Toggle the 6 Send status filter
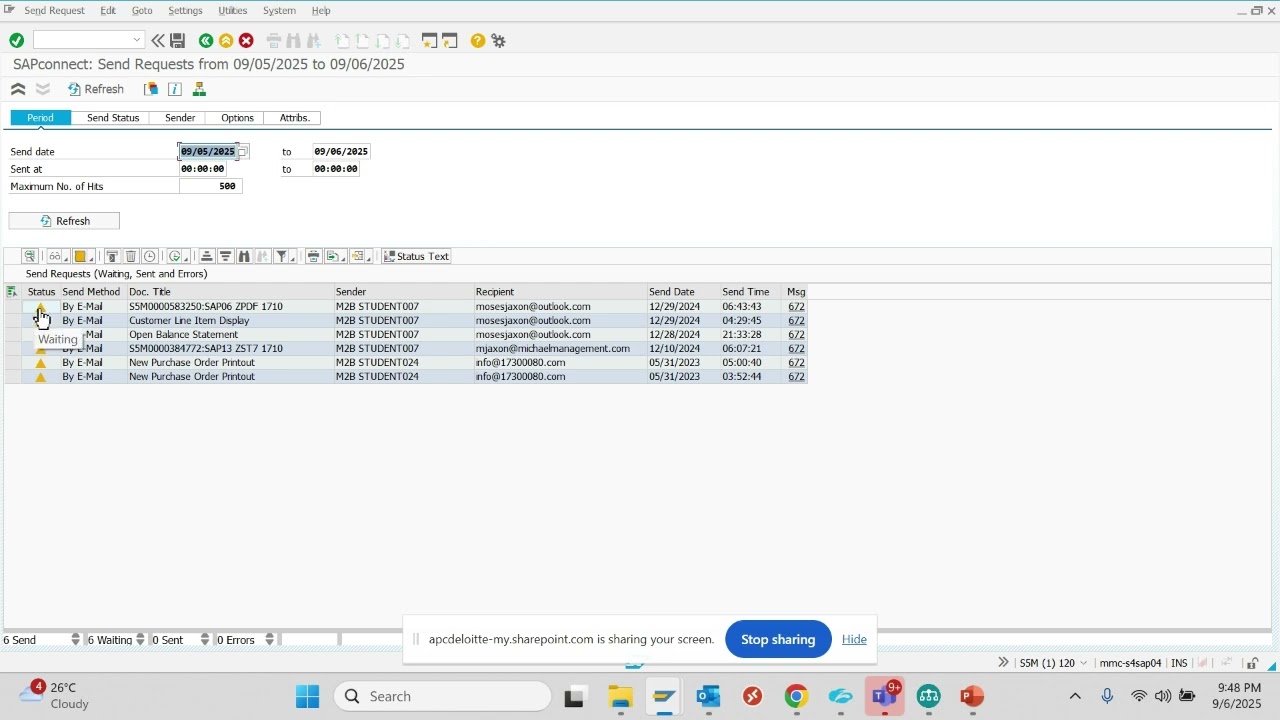1280x720 pixels. pos(42,640)
